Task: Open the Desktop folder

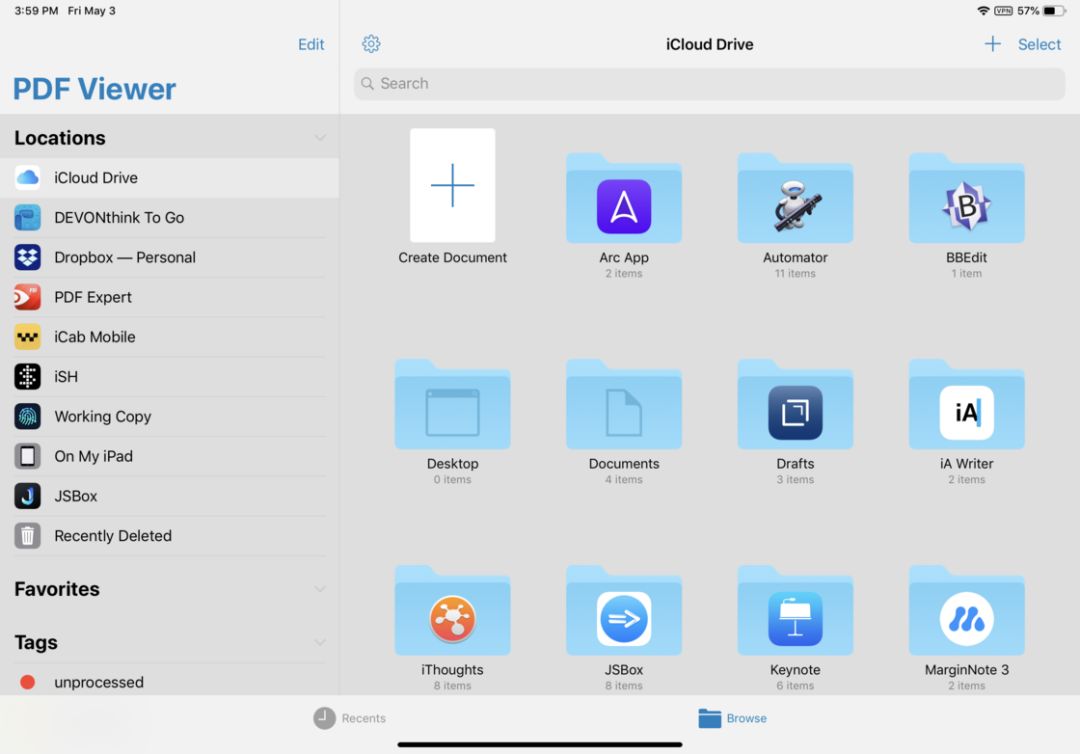Action: pos(453,404)
